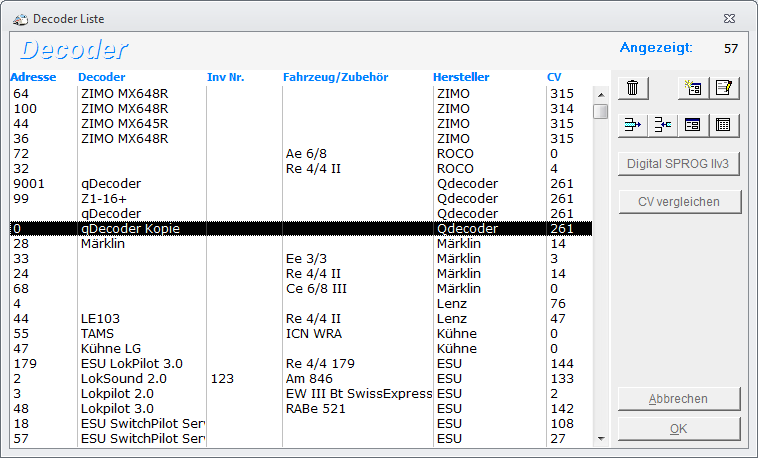758x458 pixels.
Task: Select the Ae 6/8 vehicle row
Action: (301, 154)
